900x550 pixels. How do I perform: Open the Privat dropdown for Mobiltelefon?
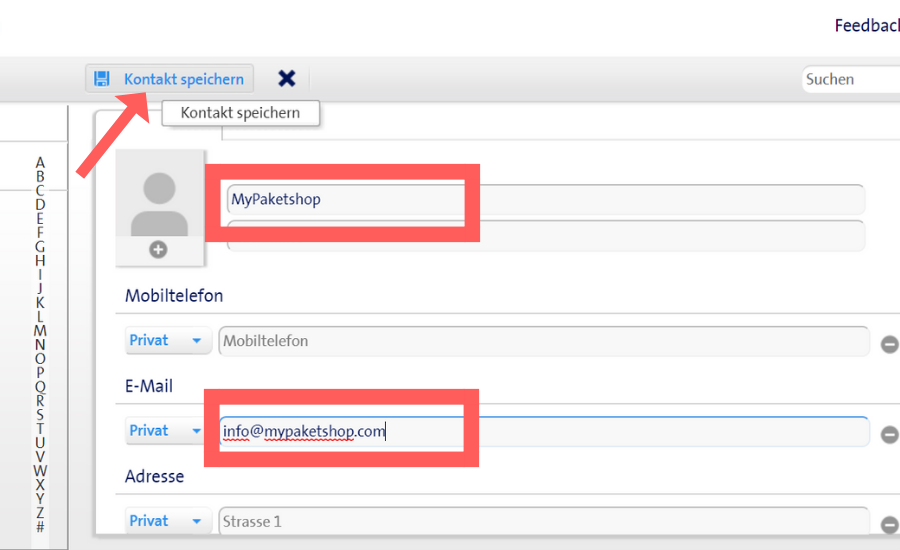point(166,341)
